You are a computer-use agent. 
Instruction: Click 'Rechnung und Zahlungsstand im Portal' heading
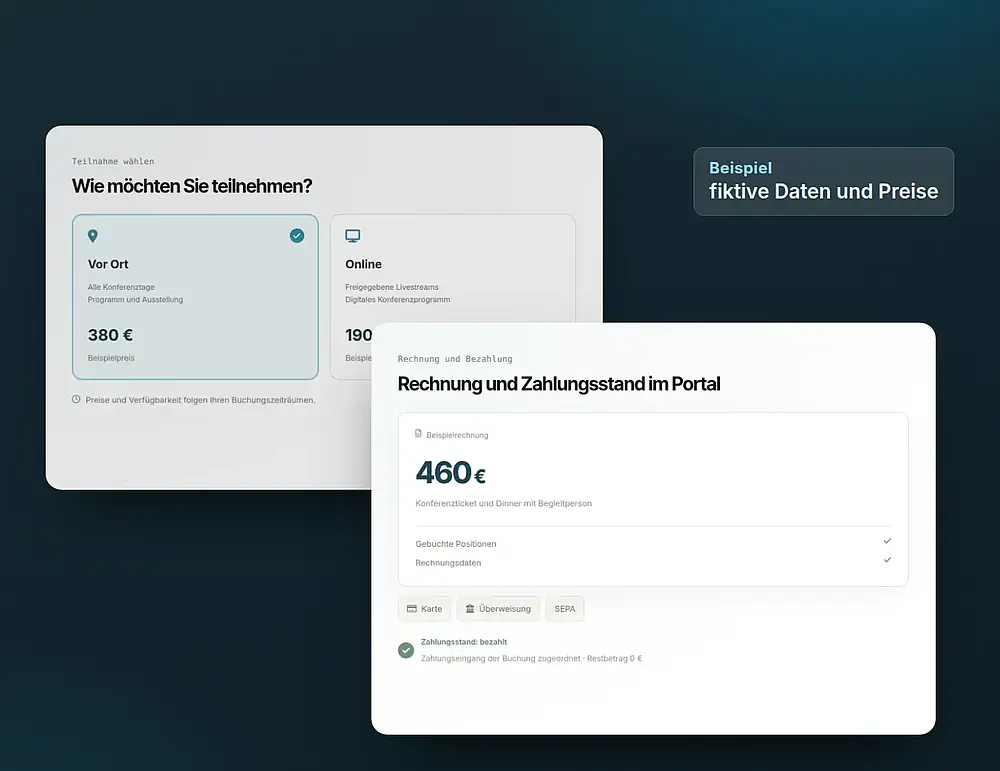click(559, 384)
